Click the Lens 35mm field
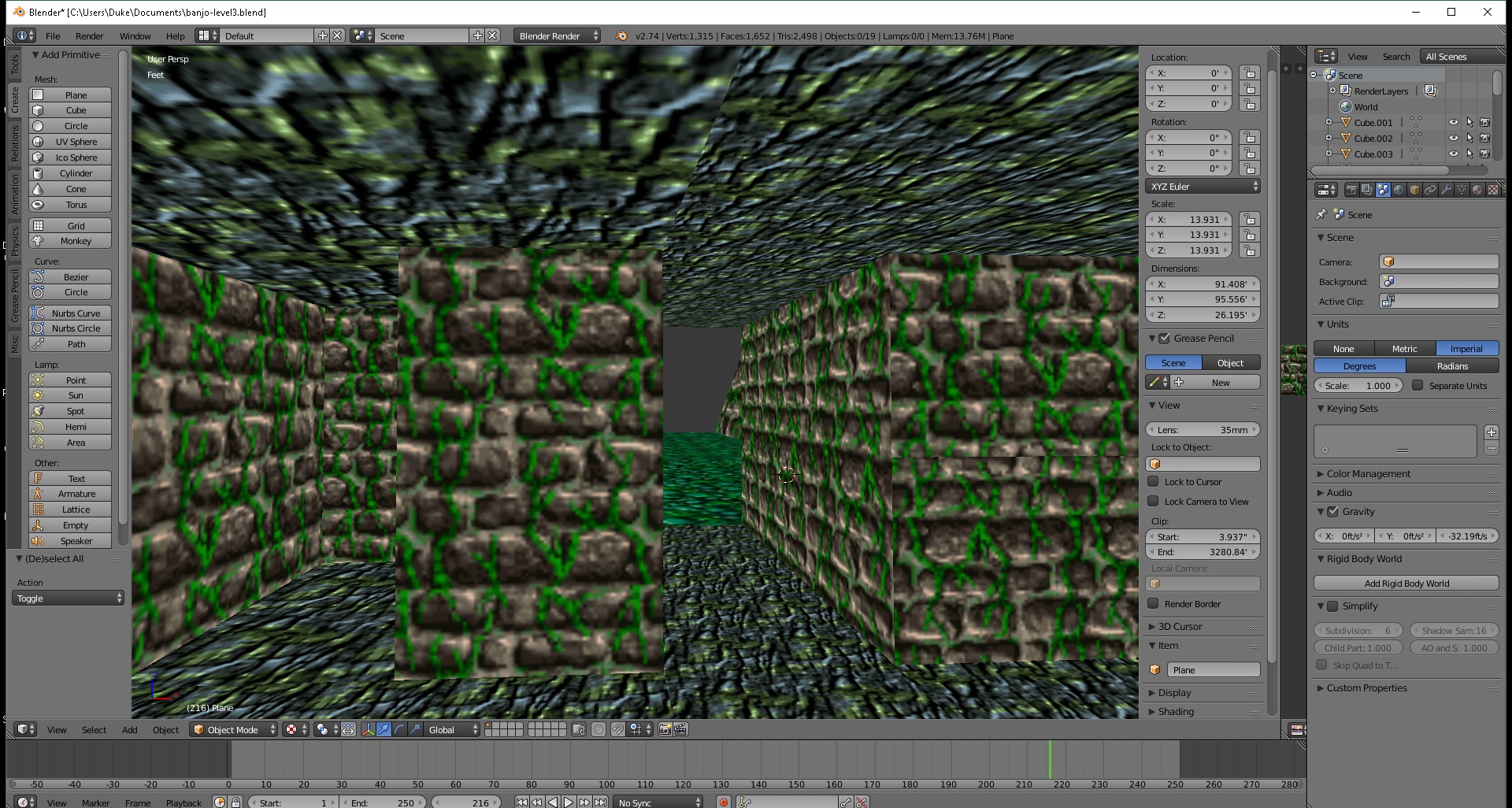The image size is (1512, 808). (x=1203, y=430)
